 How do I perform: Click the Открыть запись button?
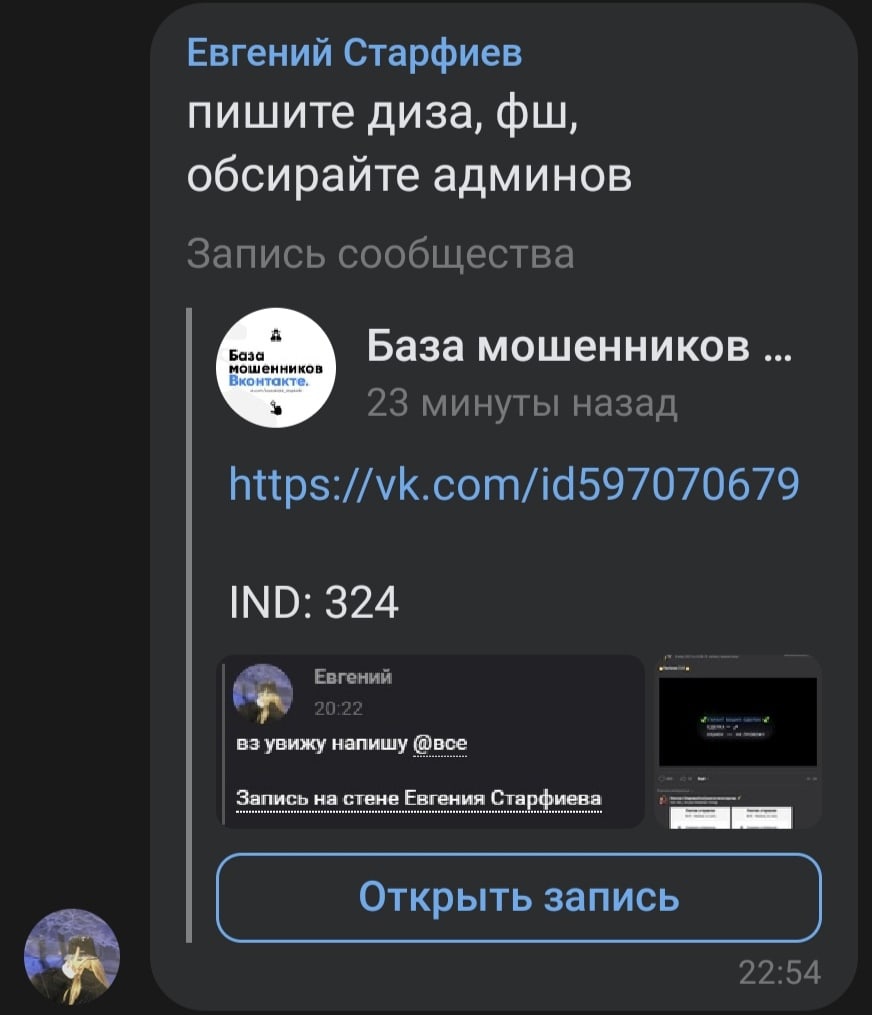point(519,897)
